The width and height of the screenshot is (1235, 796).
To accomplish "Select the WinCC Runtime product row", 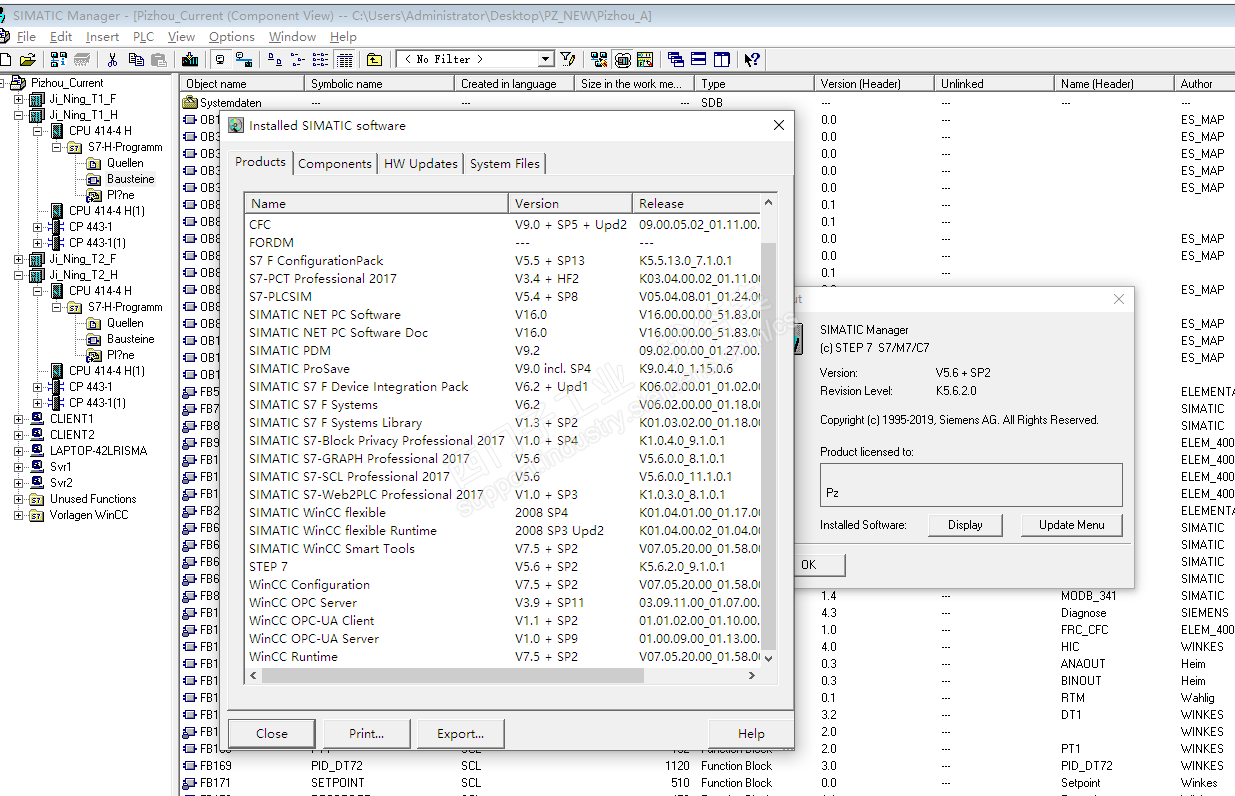I will point(502,657).
